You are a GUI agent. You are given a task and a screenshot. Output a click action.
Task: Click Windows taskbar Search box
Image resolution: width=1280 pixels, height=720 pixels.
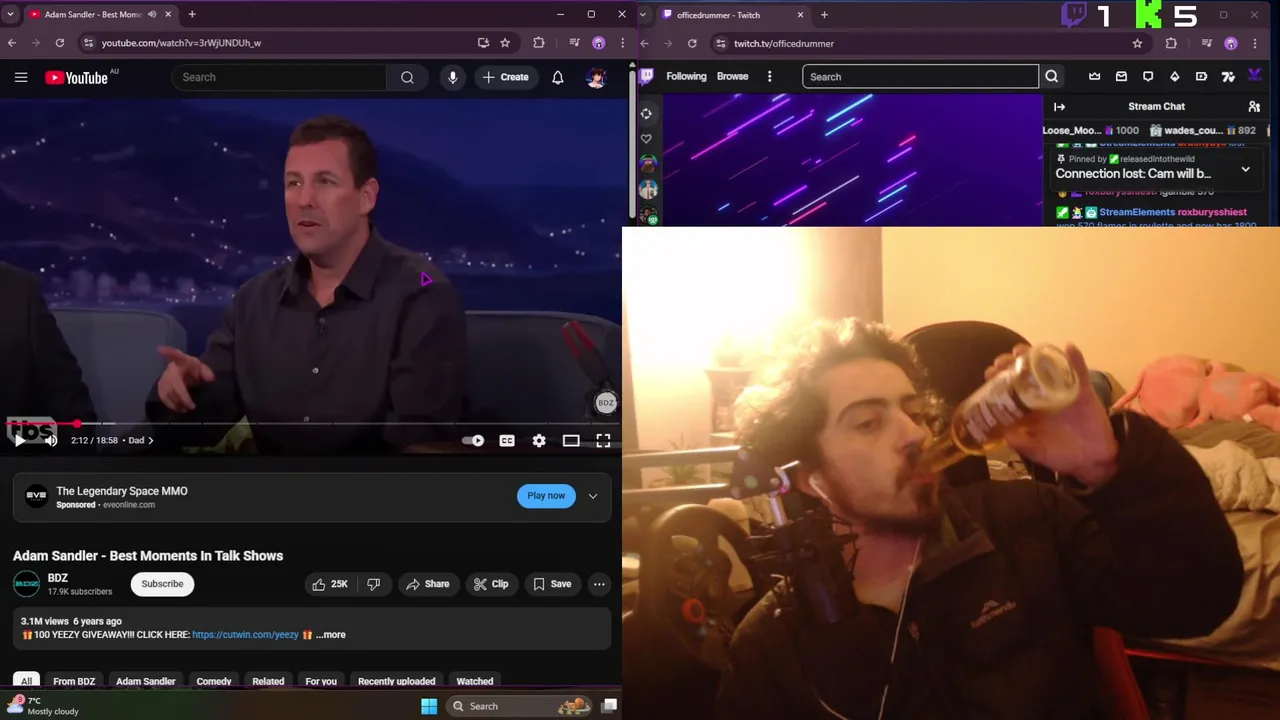[x=520, y=706]
